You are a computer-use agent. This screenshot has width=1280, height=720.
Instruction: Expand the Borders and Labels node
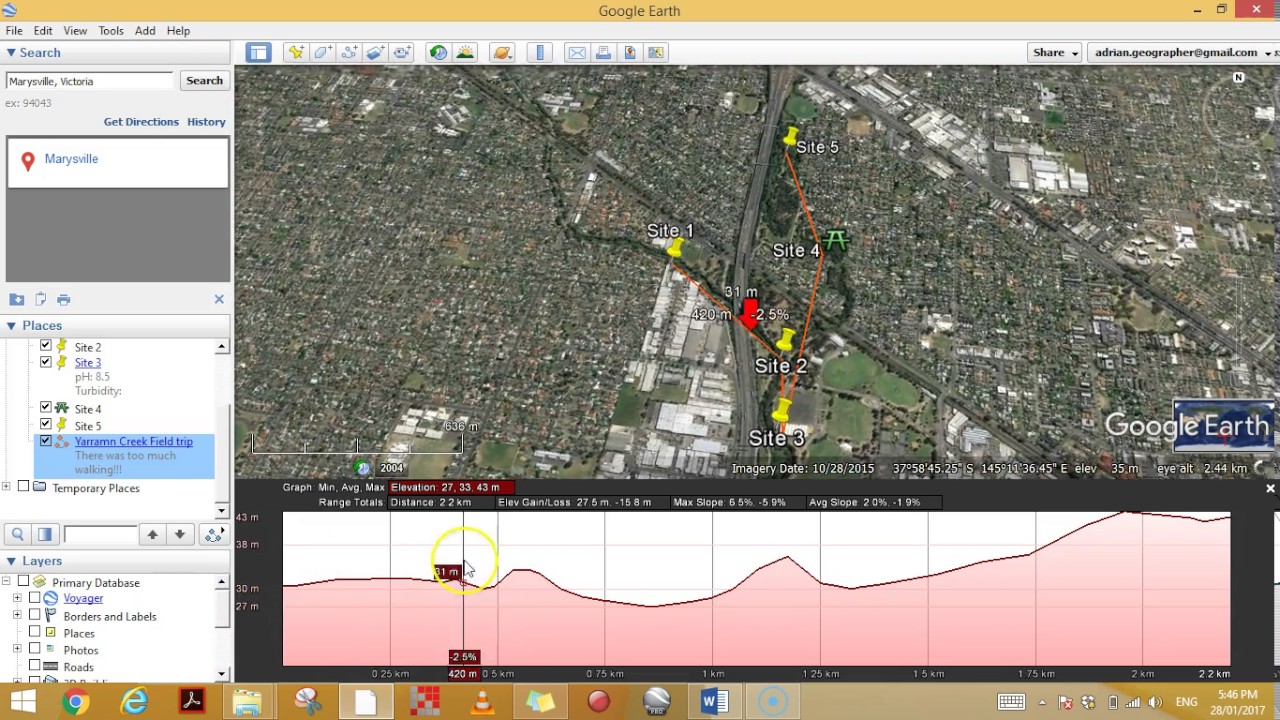point(17,616)
